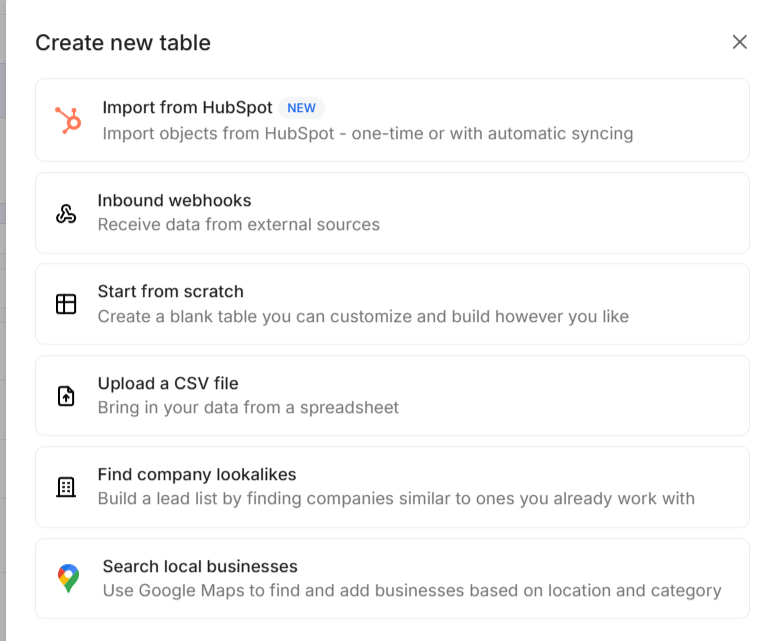
Task: Click the company building icon
Action: point(66,487)
